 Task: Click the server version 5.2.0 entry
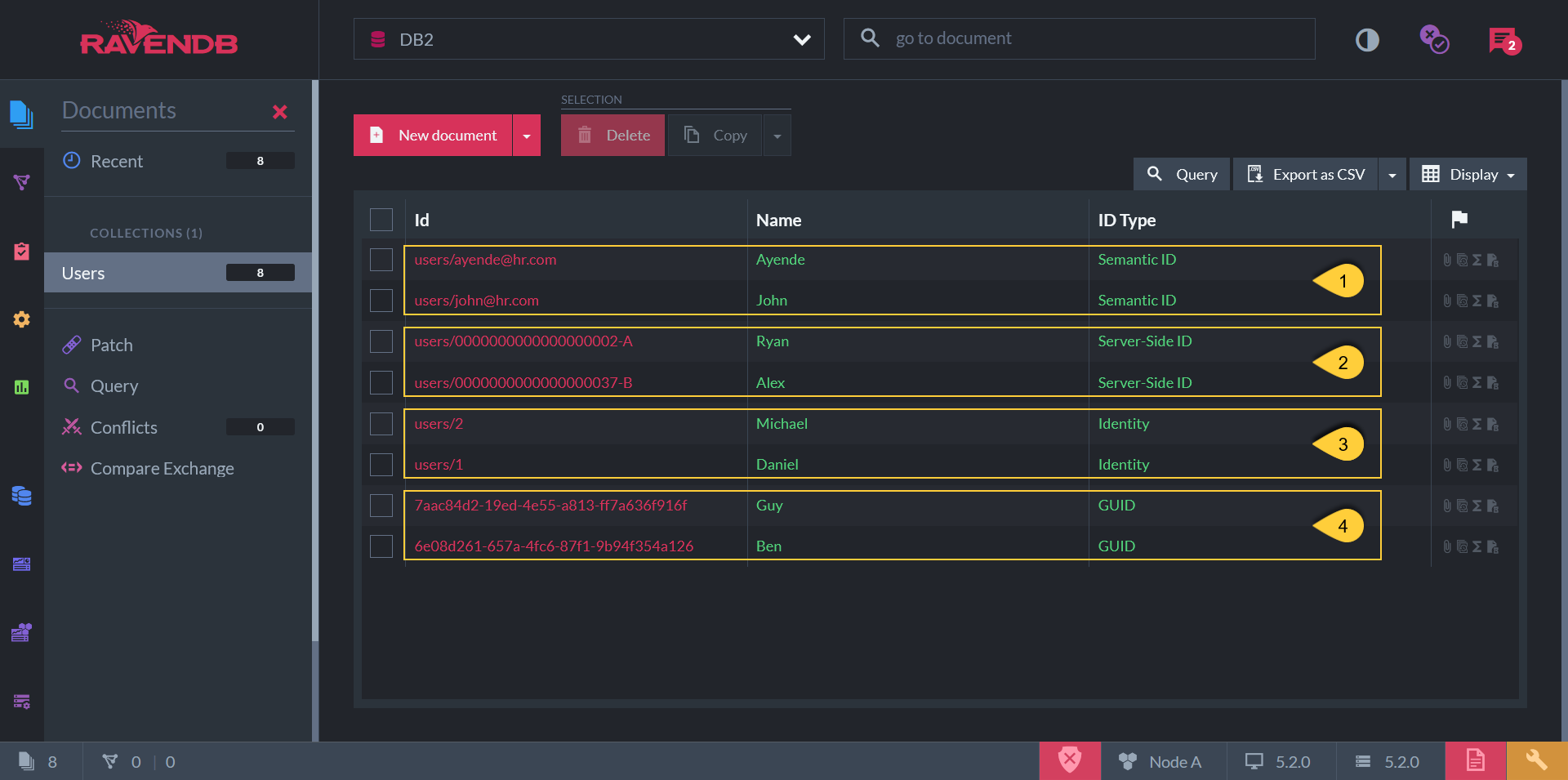(1388, 761)
